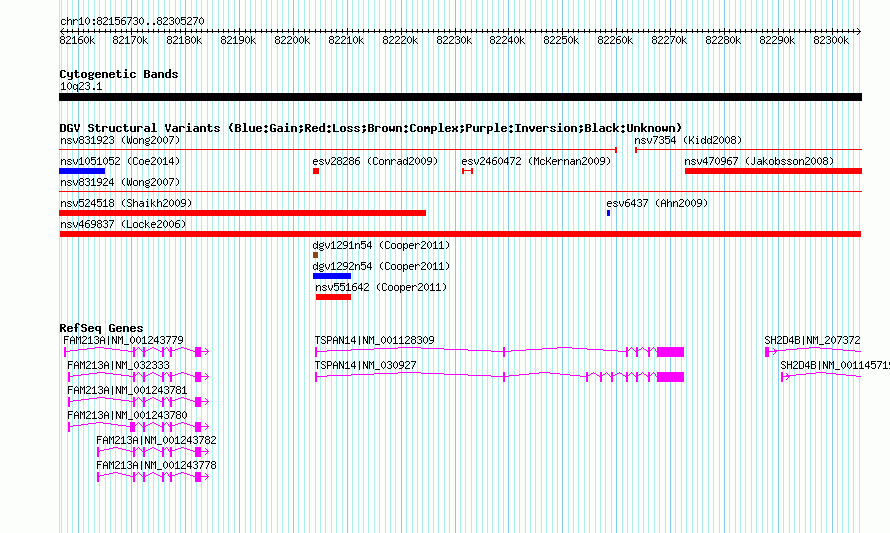Click the nsv1051052 (Coe2014) blue gain bar
The image size is (890, 533).
tap(82, 171)
